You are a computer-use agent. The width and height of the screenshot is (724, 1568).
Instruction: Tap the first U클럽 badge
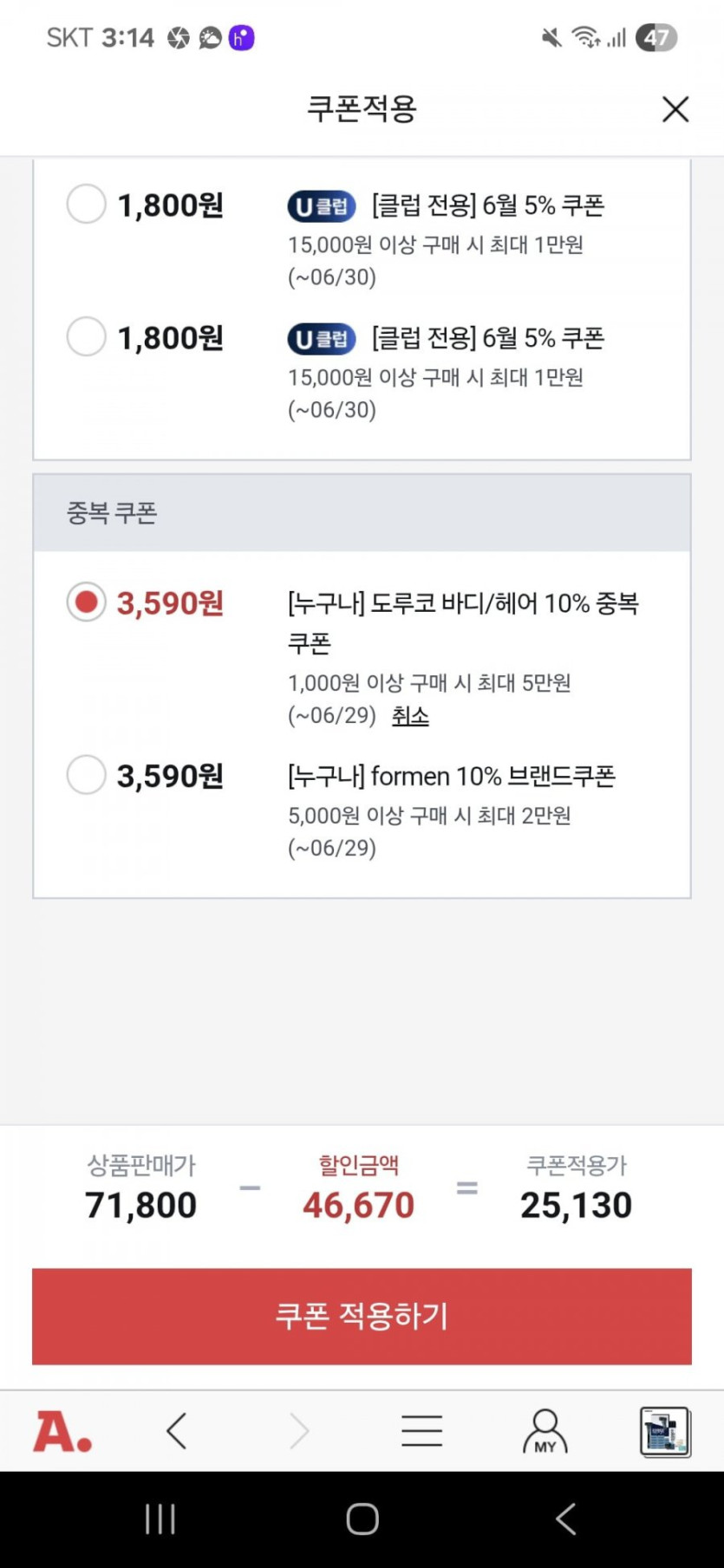322,206
